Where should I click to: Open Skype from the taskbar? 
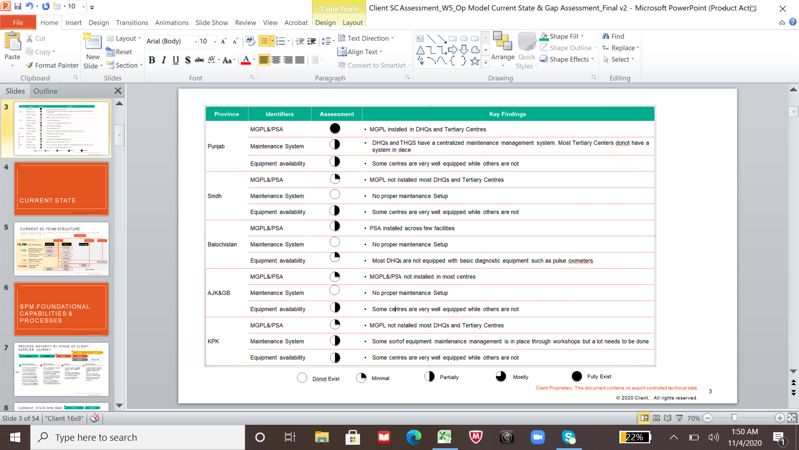pyautogui.click(x=569, y=437)
